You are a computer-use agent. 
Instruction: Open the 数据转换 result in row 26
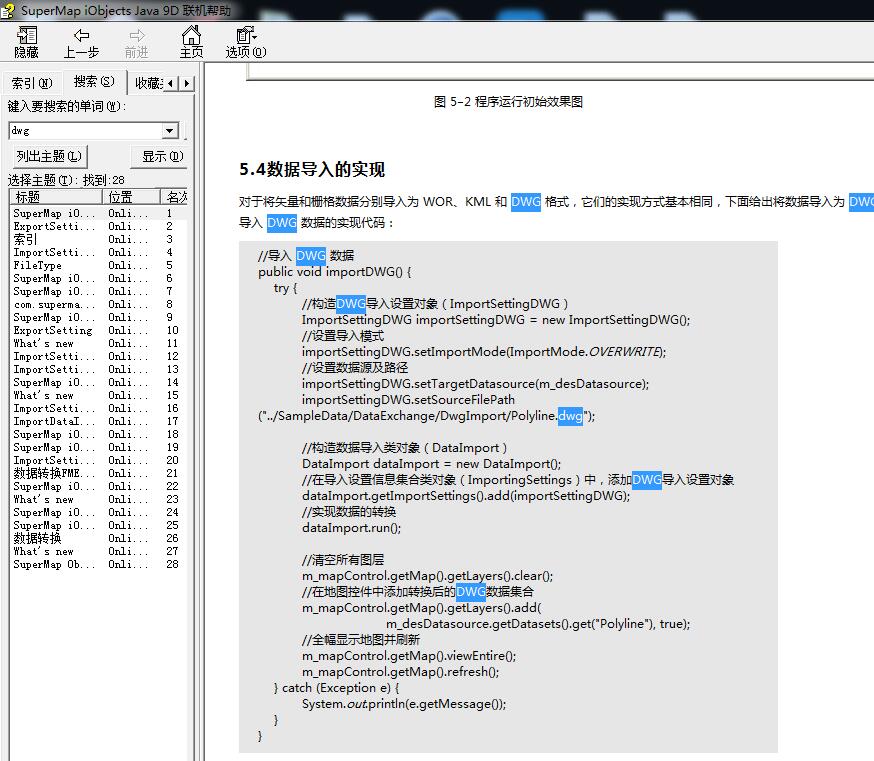tap(38, 538)
